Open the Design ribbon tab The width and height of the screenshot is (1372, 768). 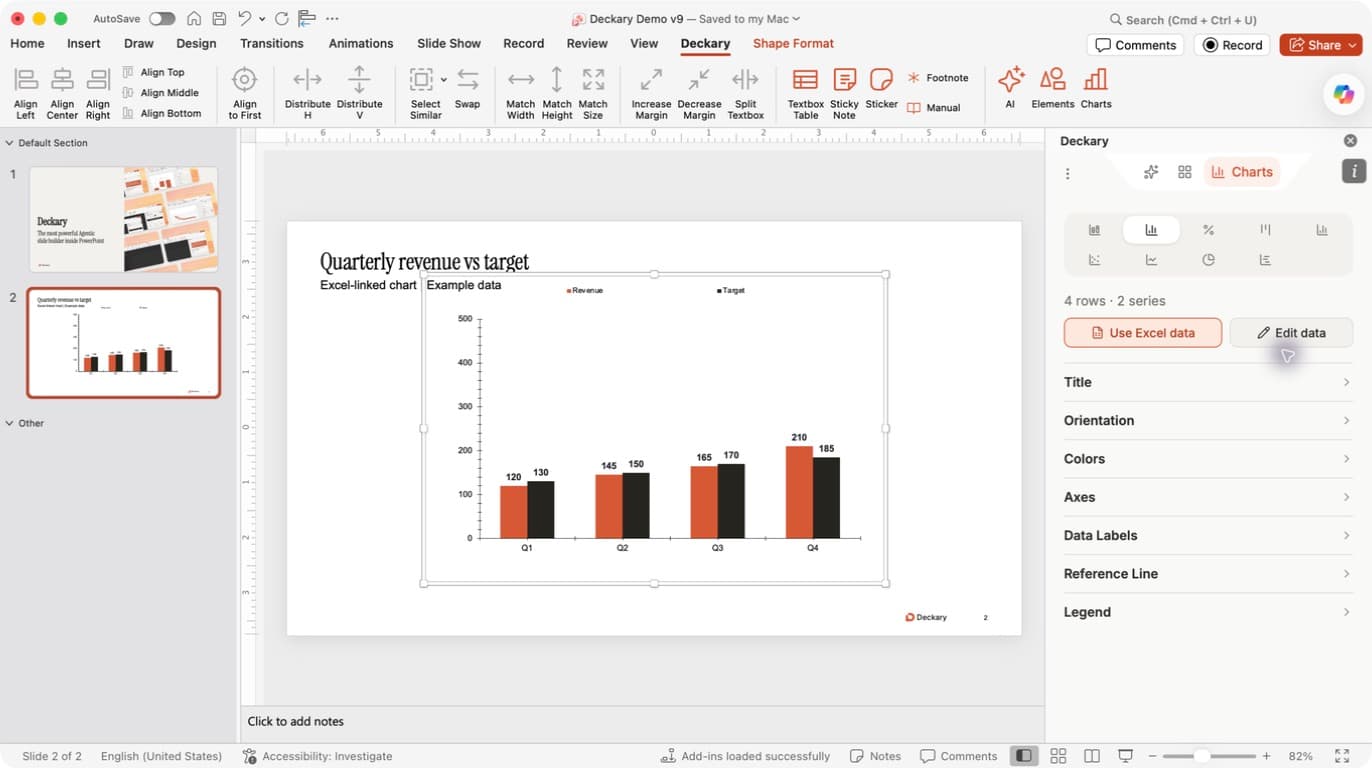click(x=196, y=44)
